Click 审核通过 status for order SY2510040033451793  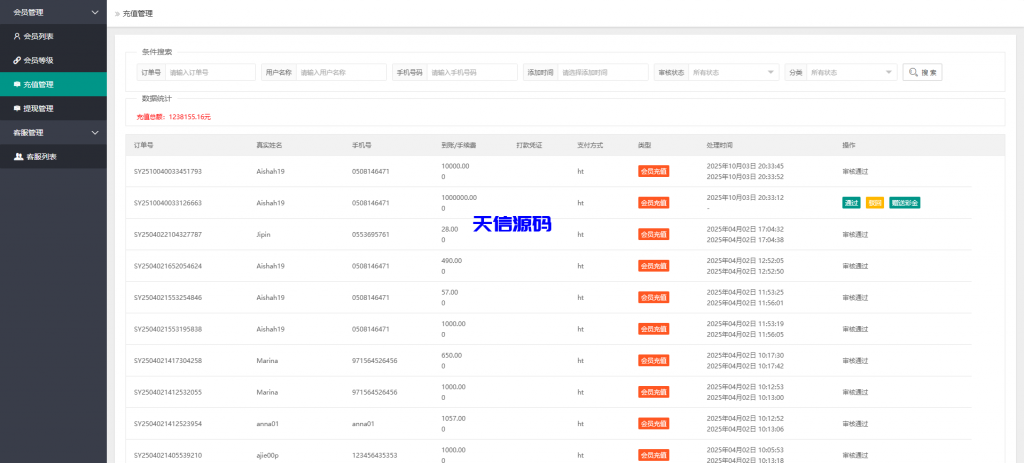click(856, 172)
